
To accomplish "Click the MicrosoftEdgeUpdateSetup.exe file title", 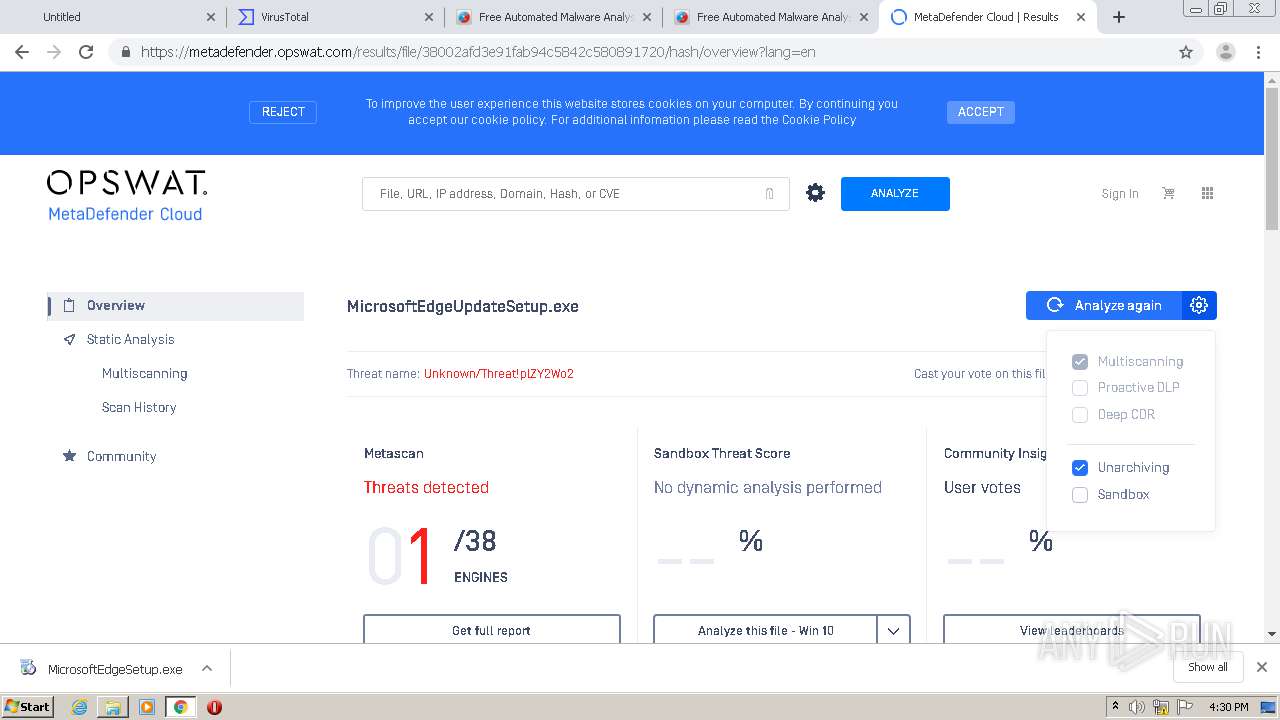I will tap(463, 307).
